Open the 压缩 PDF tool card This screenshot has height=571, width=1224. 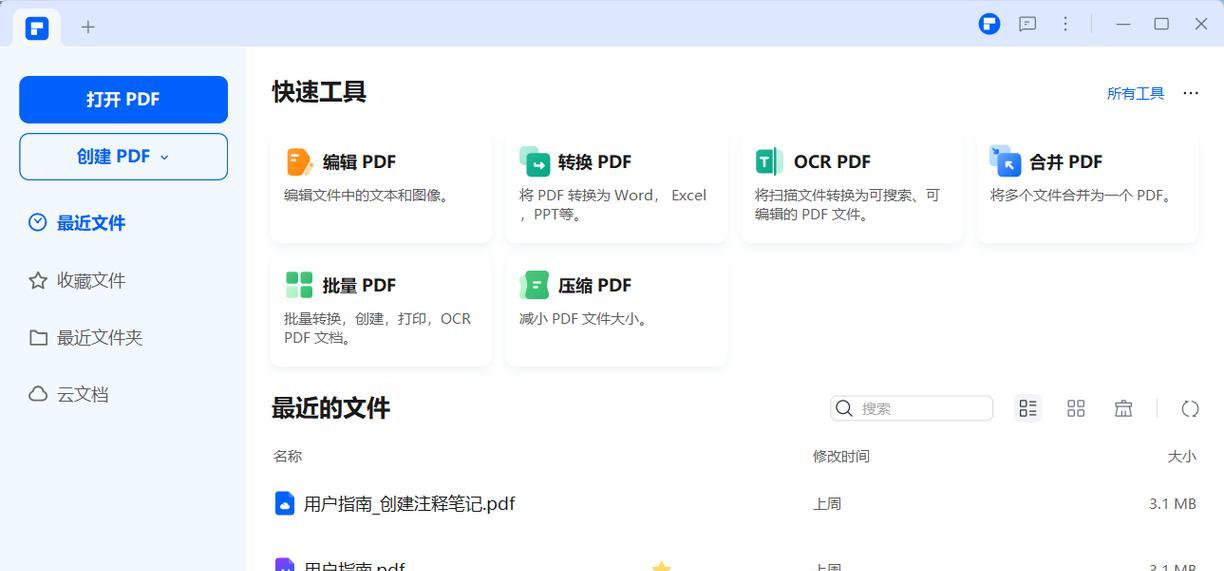616,311
